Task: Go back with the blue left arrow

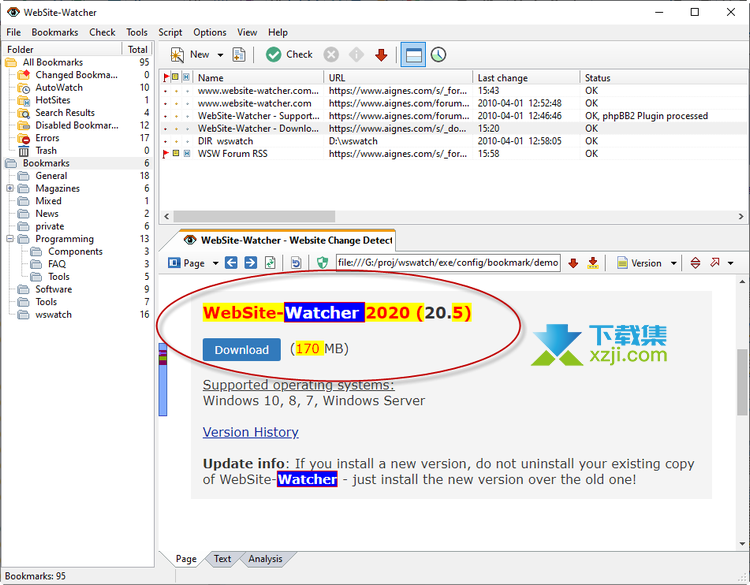Action: coord(231,263)
